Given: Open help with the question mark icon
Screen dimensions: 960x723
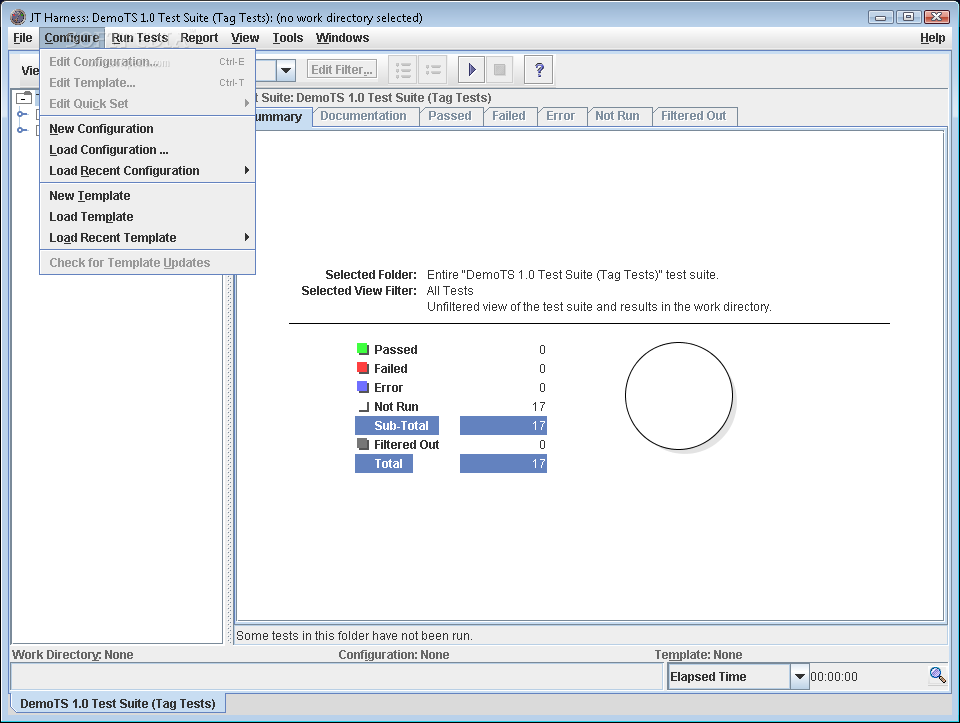Looking at the screenshot, I should [x=539, y=70].
